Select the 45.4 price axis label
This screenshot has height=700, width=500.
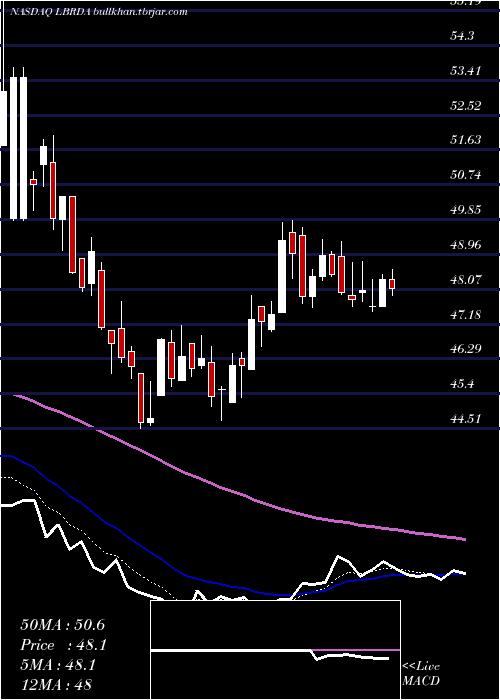(462, 384)
